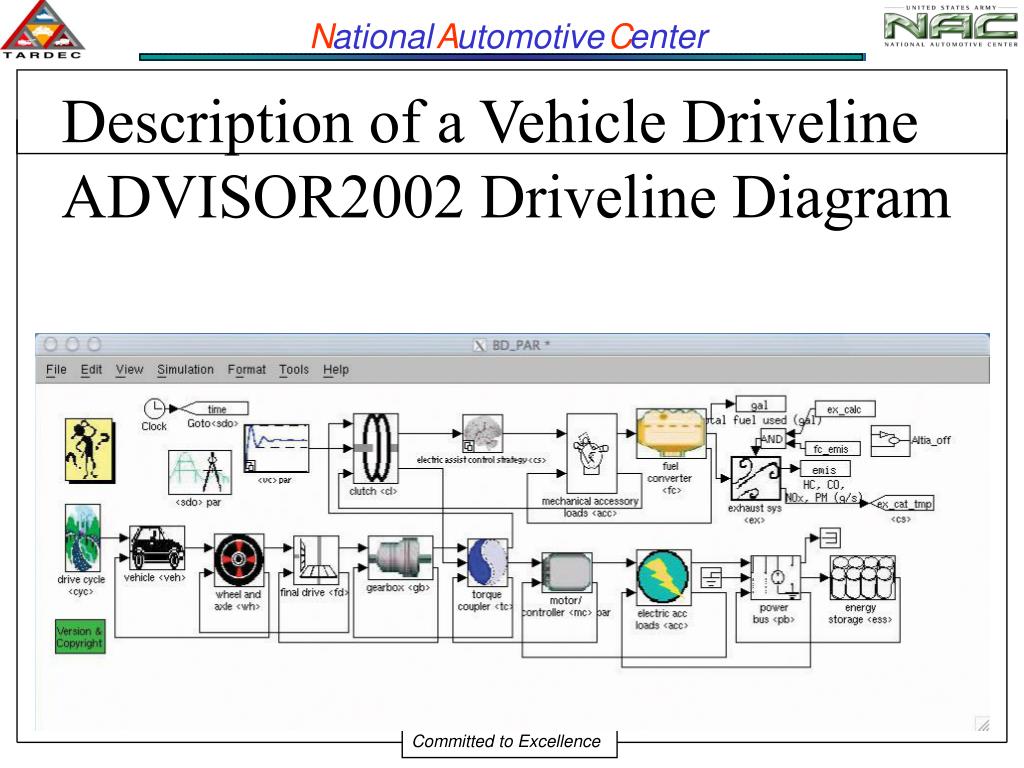Open the Format menu
This screenshot has width=1024, height=768.
pyautogui.click(x=247, y=370)
